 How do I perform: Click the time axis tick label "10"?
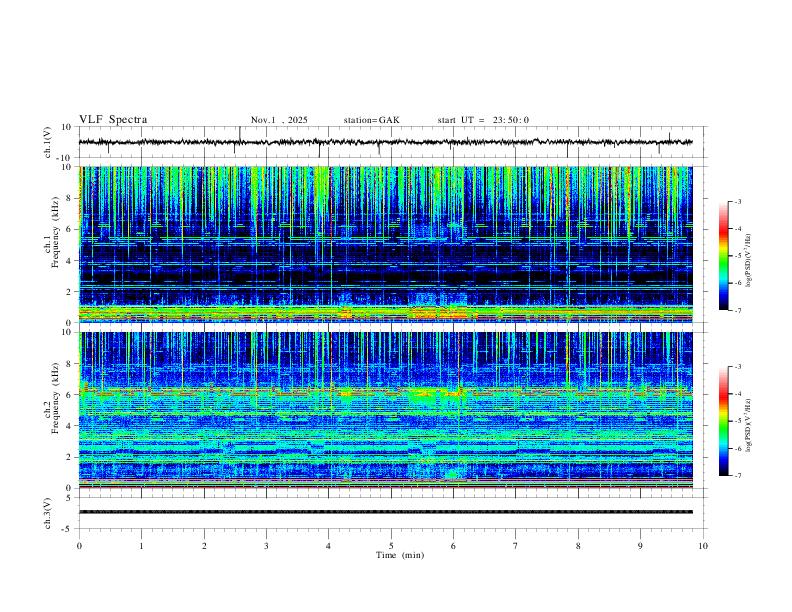tap(703, 546)
